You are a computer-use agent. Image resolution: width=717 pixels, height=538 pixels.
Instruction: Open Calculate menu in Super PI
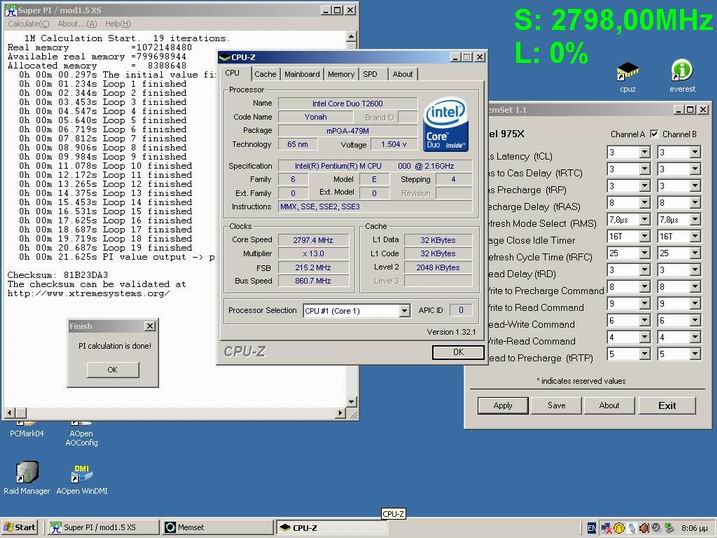(x=28, y=24)
